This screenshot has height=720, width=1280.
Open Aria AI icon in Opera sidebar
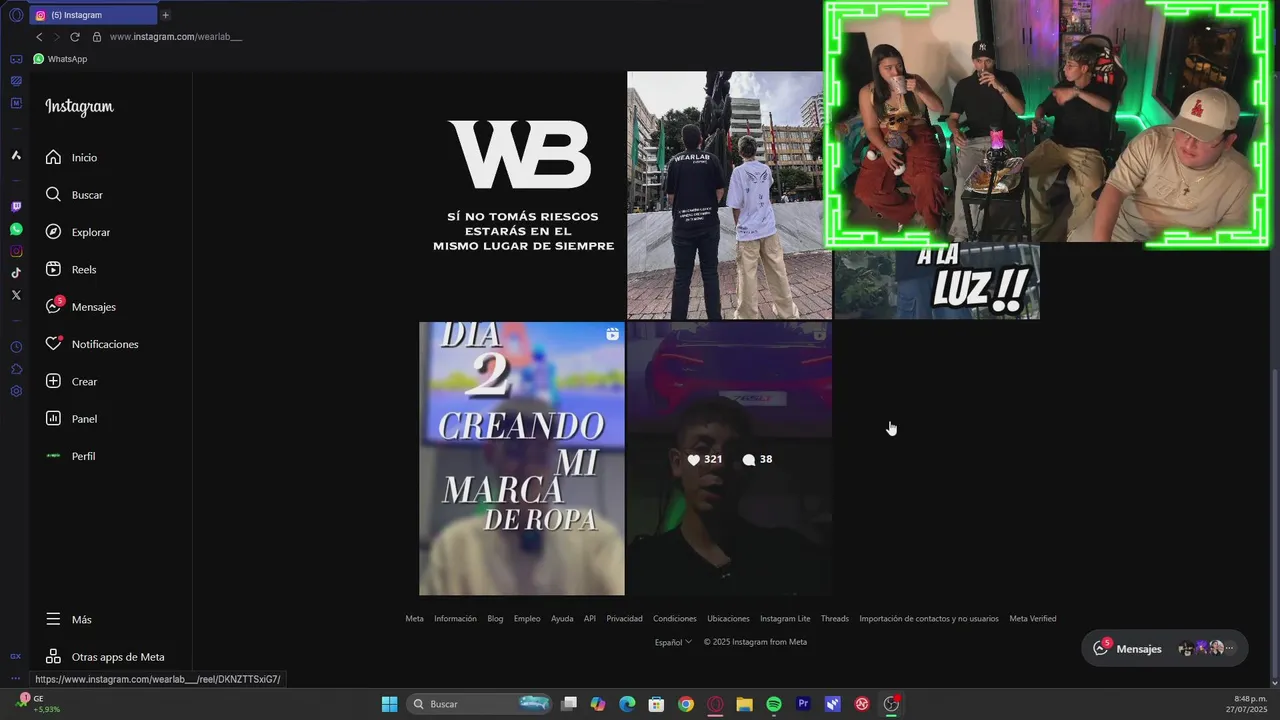(16, 155)
